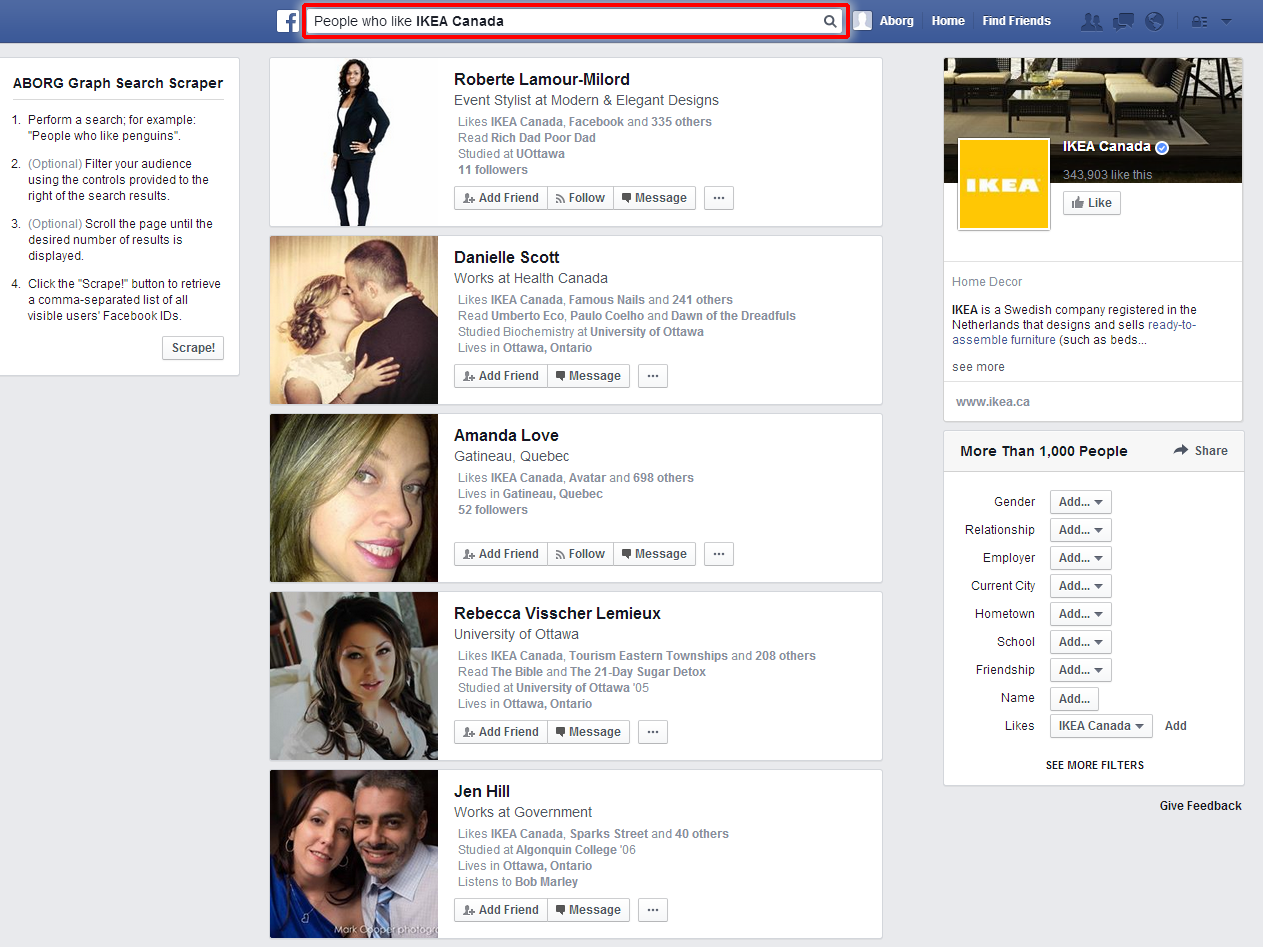The image size is (1263, 947).
Task: Click Give Feedback link
Action: (x=1201, y=806)
